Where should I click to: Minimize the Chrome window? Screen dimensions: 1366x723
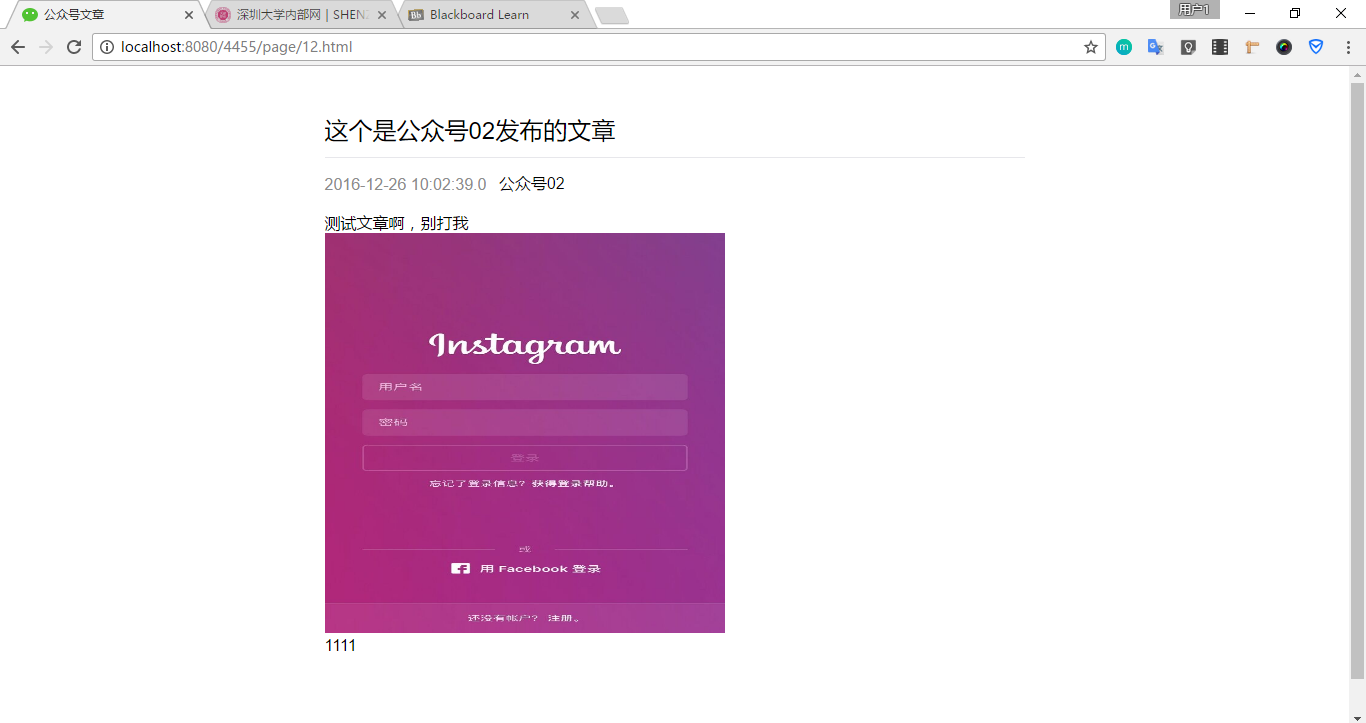click(1250, 13)
